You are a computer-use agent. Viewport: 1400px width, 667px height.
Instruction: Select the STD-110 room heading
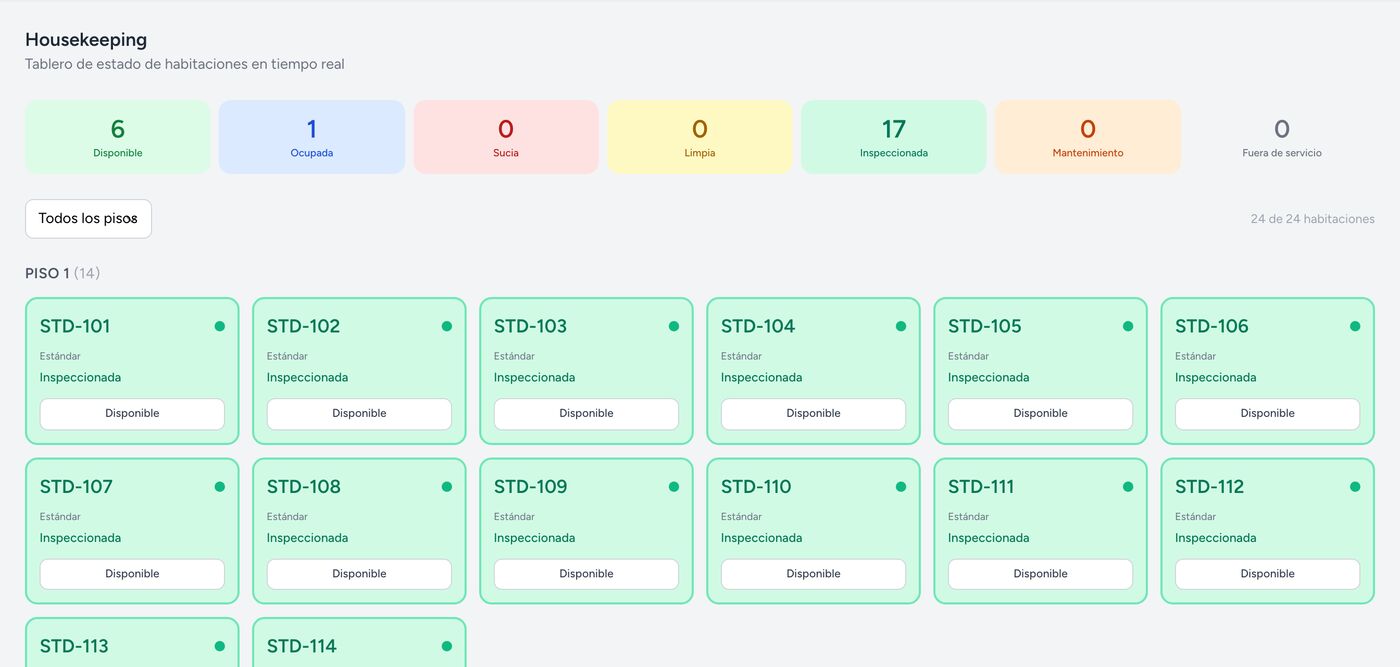point(756,487)
